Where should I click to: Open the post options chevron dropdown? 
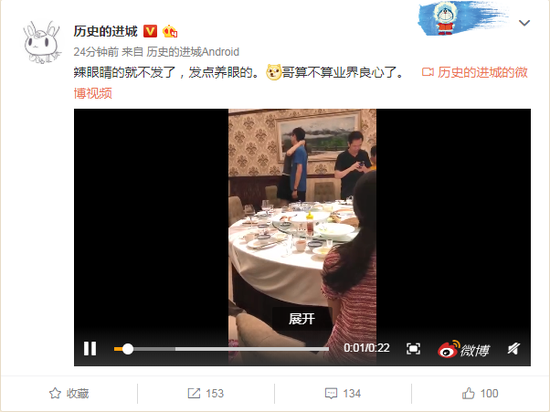coord(524,23)
